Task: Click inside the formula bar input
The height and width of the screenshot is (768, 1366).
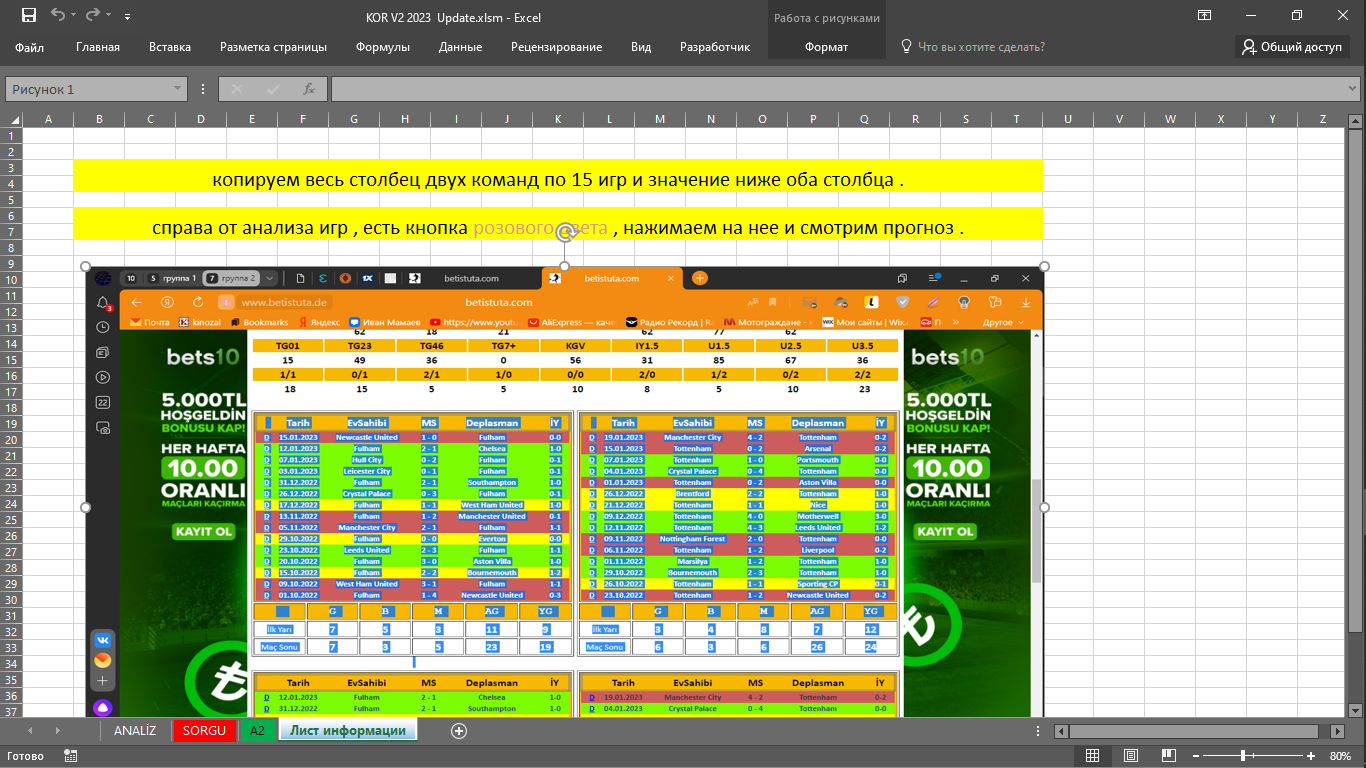Action: [835, 89]
